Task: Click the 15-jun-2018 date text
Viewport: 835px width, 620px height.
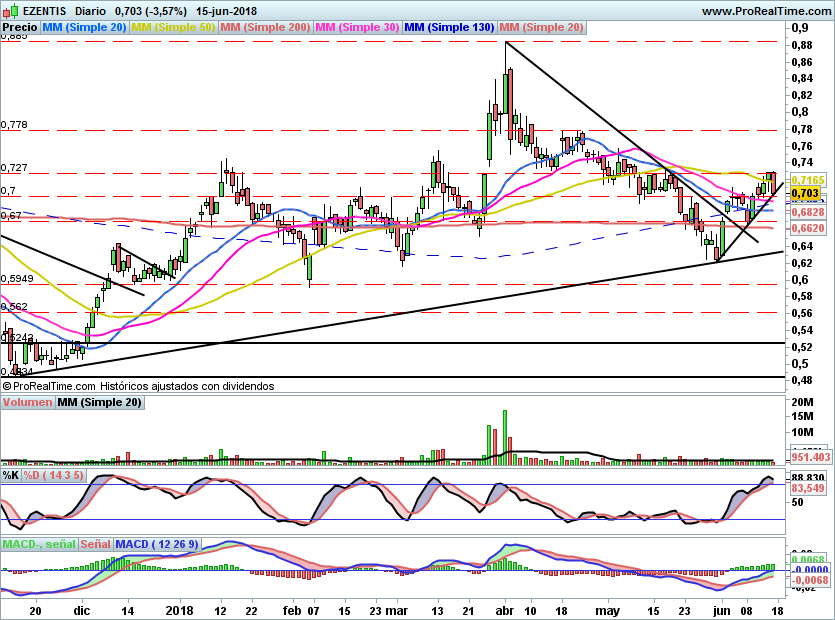Action: pyautogui.click(x=226, y=11)
